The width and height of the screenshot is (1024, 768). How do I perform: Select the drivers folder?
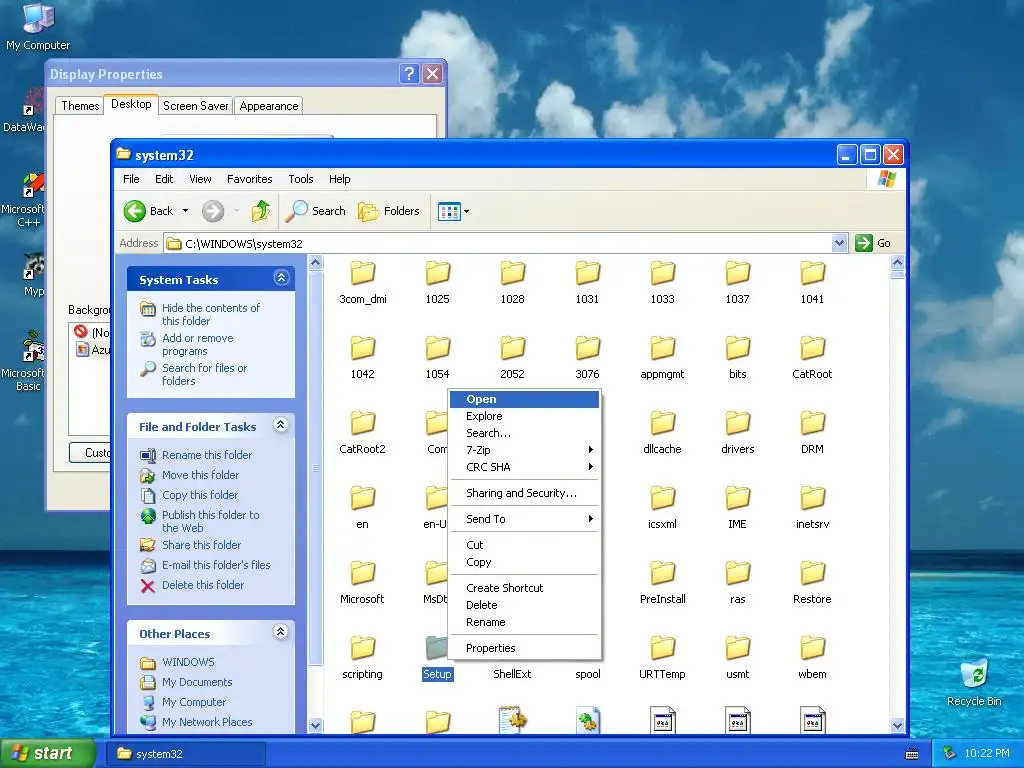pyautogui.click(x=737, y=432)
